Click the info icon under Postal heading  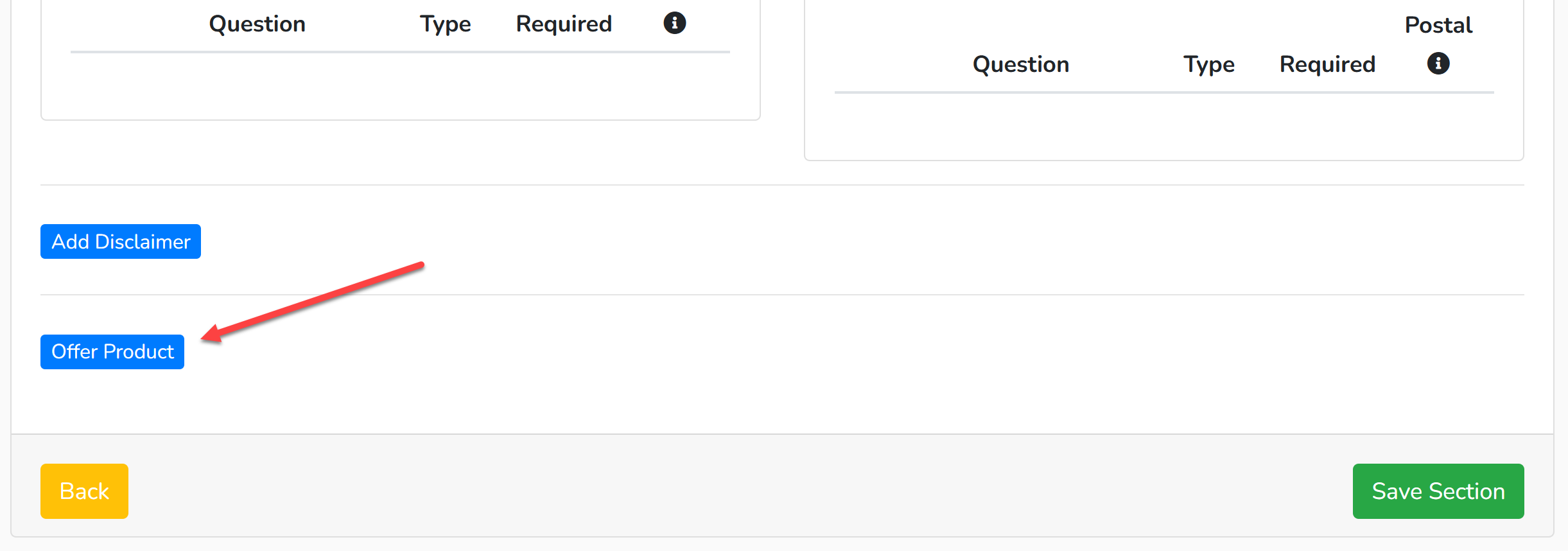(x=1438, y=64)
